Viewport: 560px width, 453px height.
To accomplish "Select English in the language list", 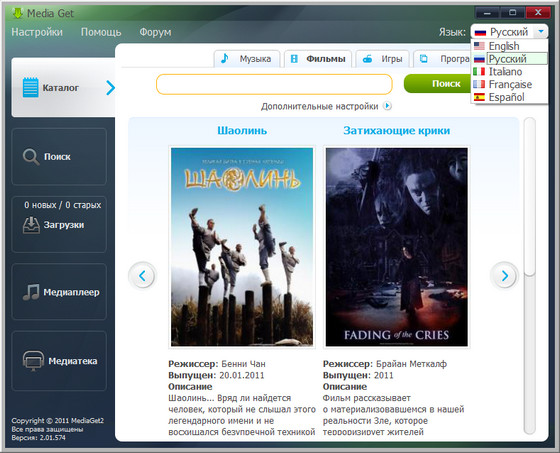I will pyautogui.click(x=510, y=46).
